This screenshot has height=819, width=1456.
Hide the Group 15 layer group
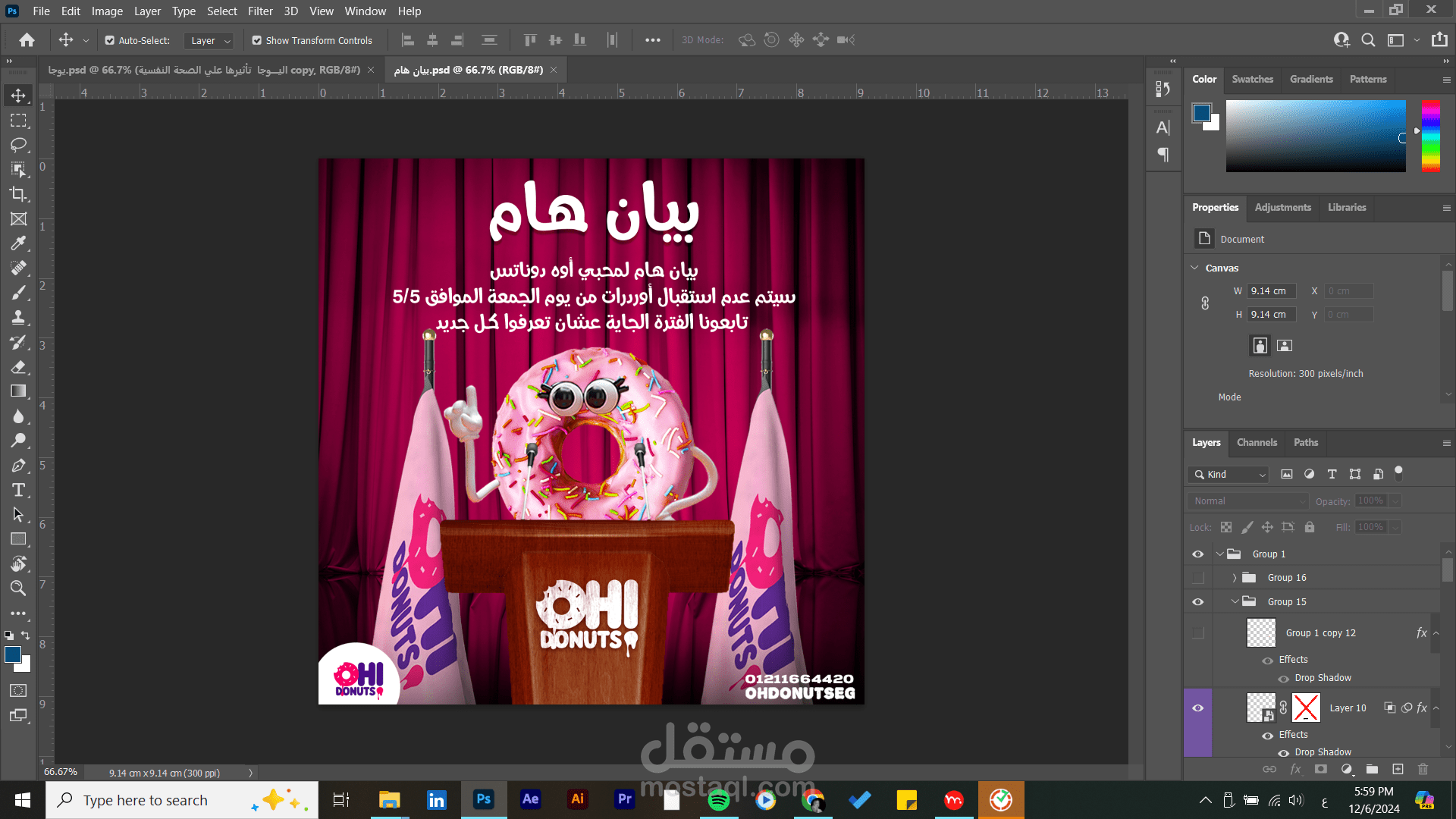[x=1198, y=602]
